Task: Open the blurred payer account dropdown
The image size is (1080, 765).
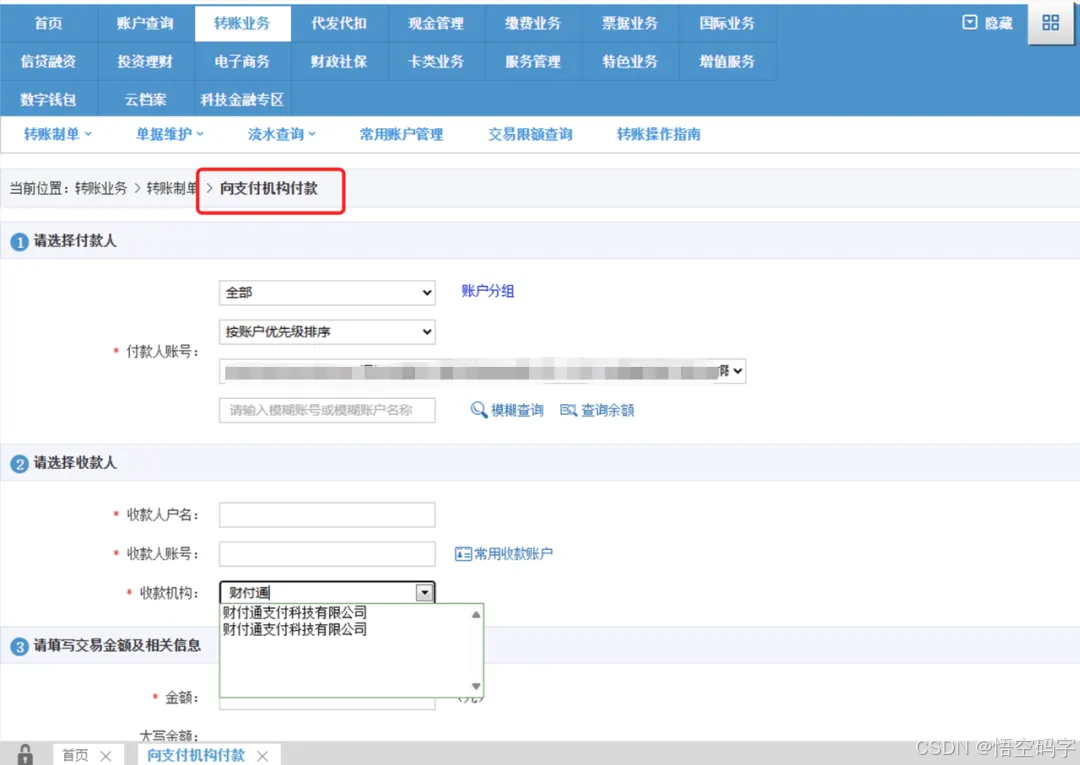Action: [482, 371]
